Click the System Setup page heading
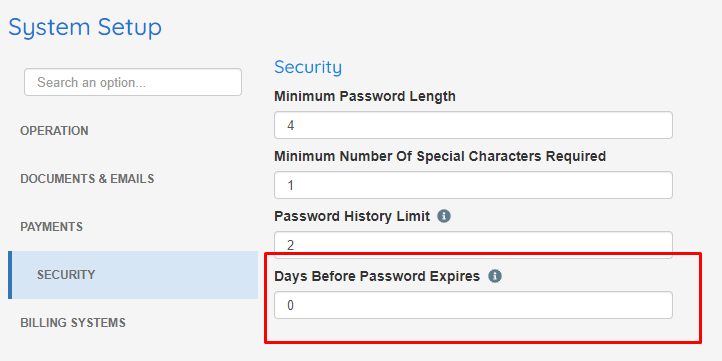Image resolution: width=722 pixels, height=361 pixels. point(85,27)
